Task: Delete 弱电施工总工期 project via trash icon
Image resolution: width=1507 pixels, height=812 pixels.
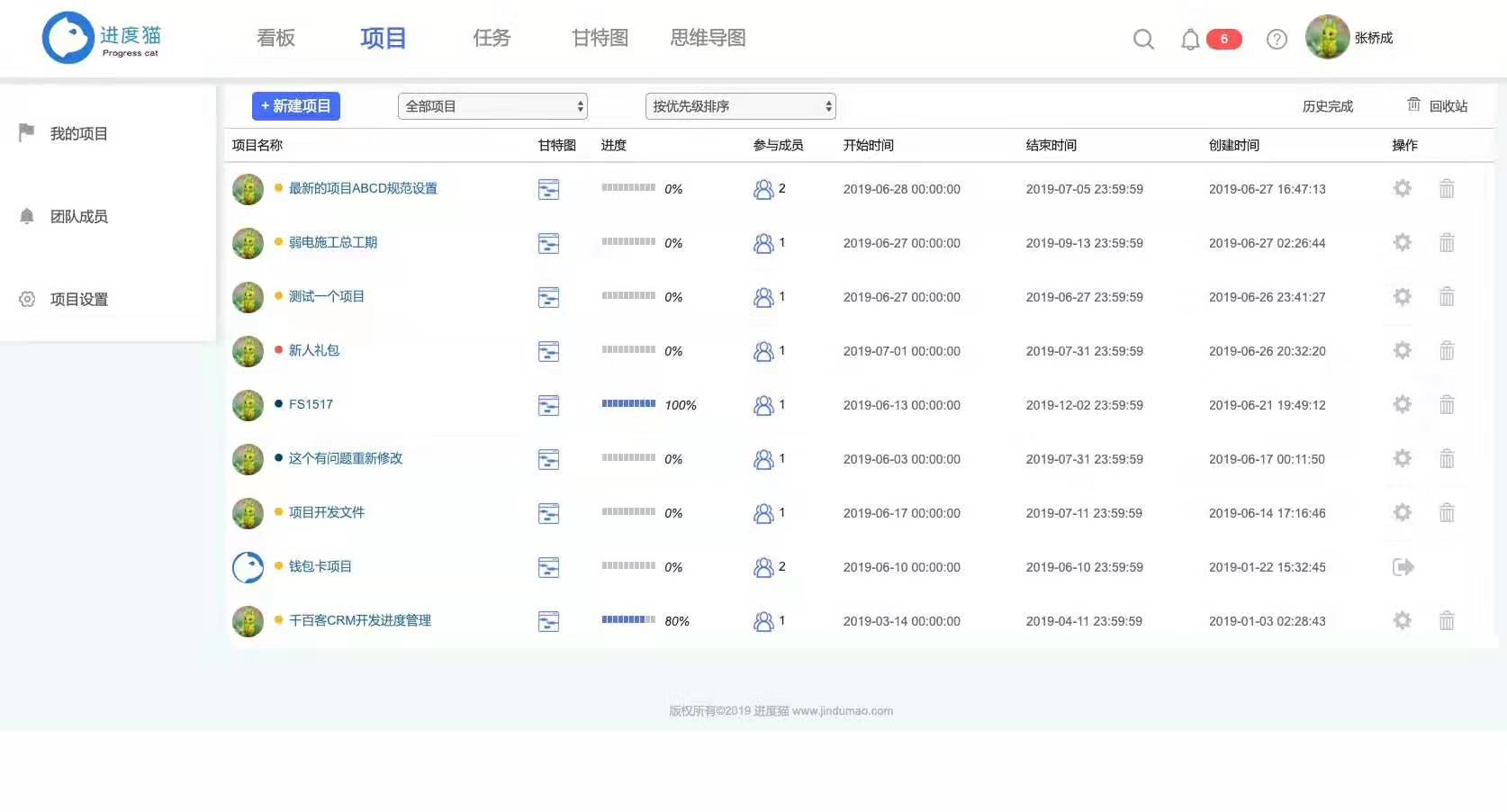Action: click(x=1447, y=243)
